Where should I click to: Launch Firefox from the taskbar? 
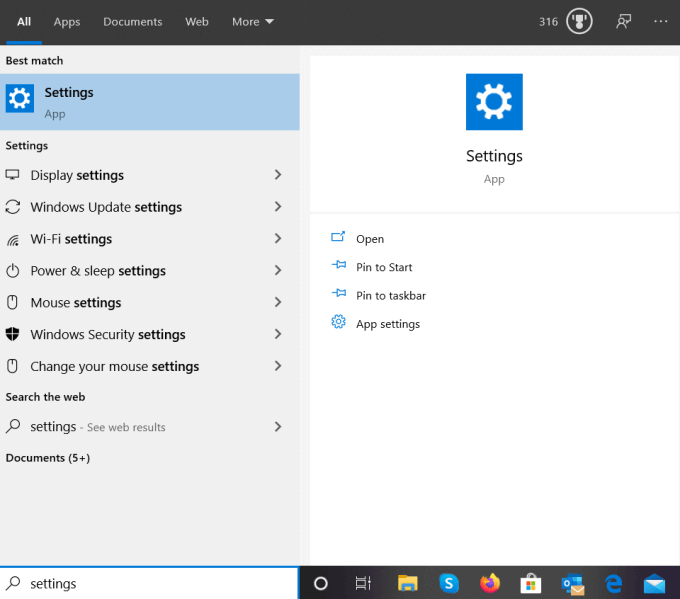point(490,583)
